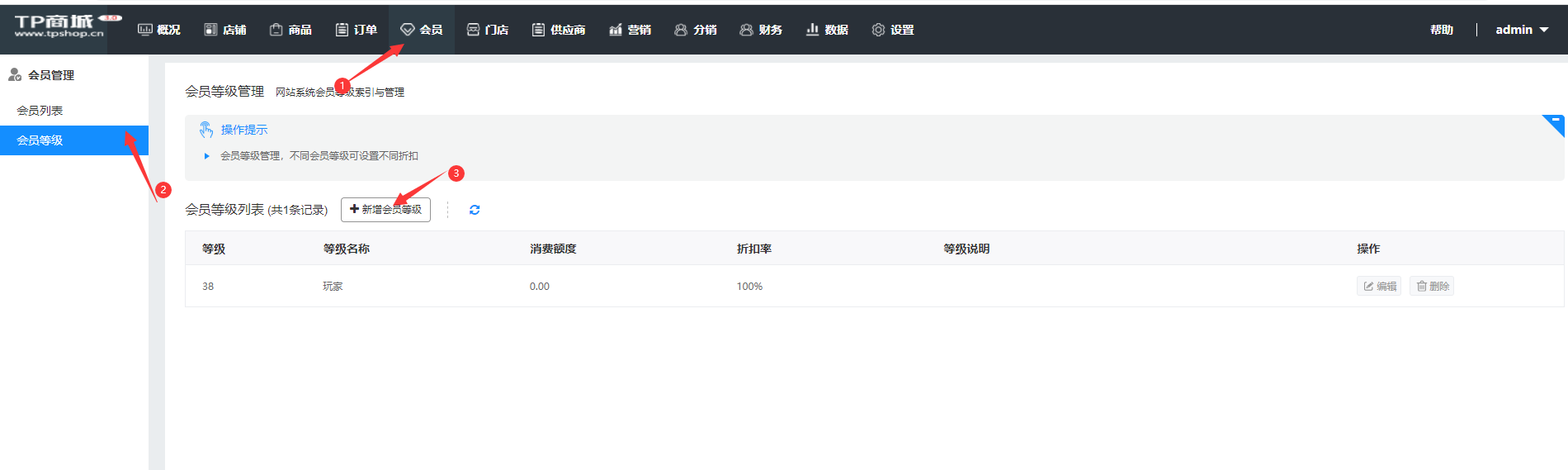Viewport: 1568px width, 470px height.
Task: Go to the 店铺 store menu
Action: pyautogui.click(x=225, y=30)
